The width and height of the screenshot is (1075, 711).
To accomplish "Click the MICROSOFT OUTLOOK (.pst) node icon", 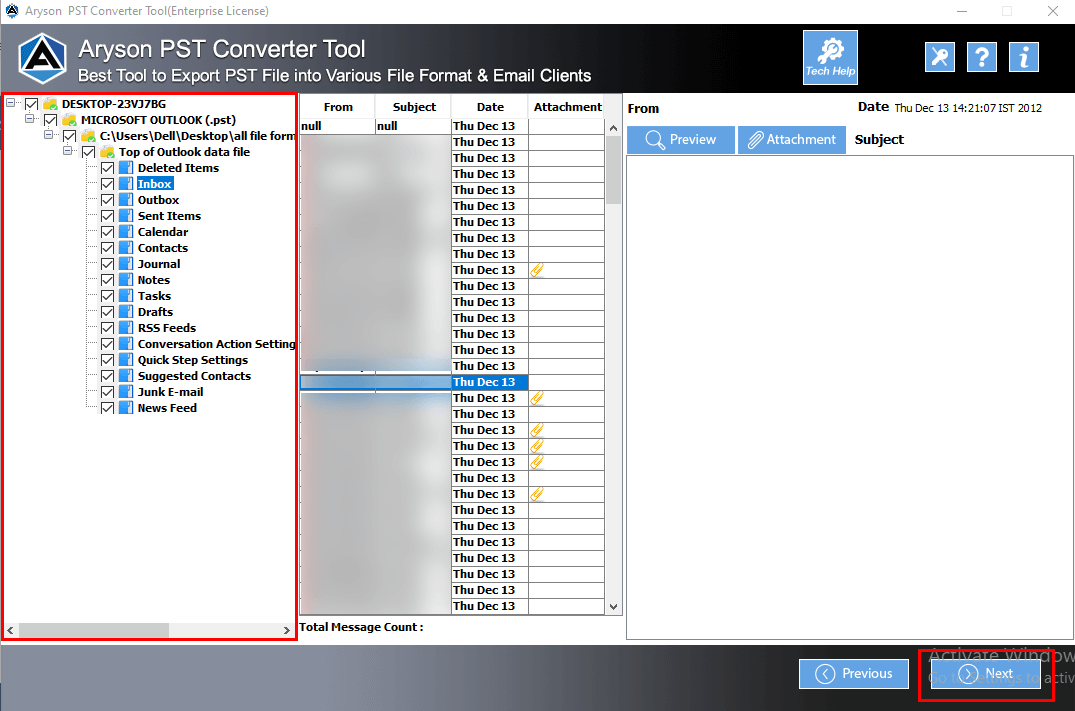I will (x=69, y=120).
